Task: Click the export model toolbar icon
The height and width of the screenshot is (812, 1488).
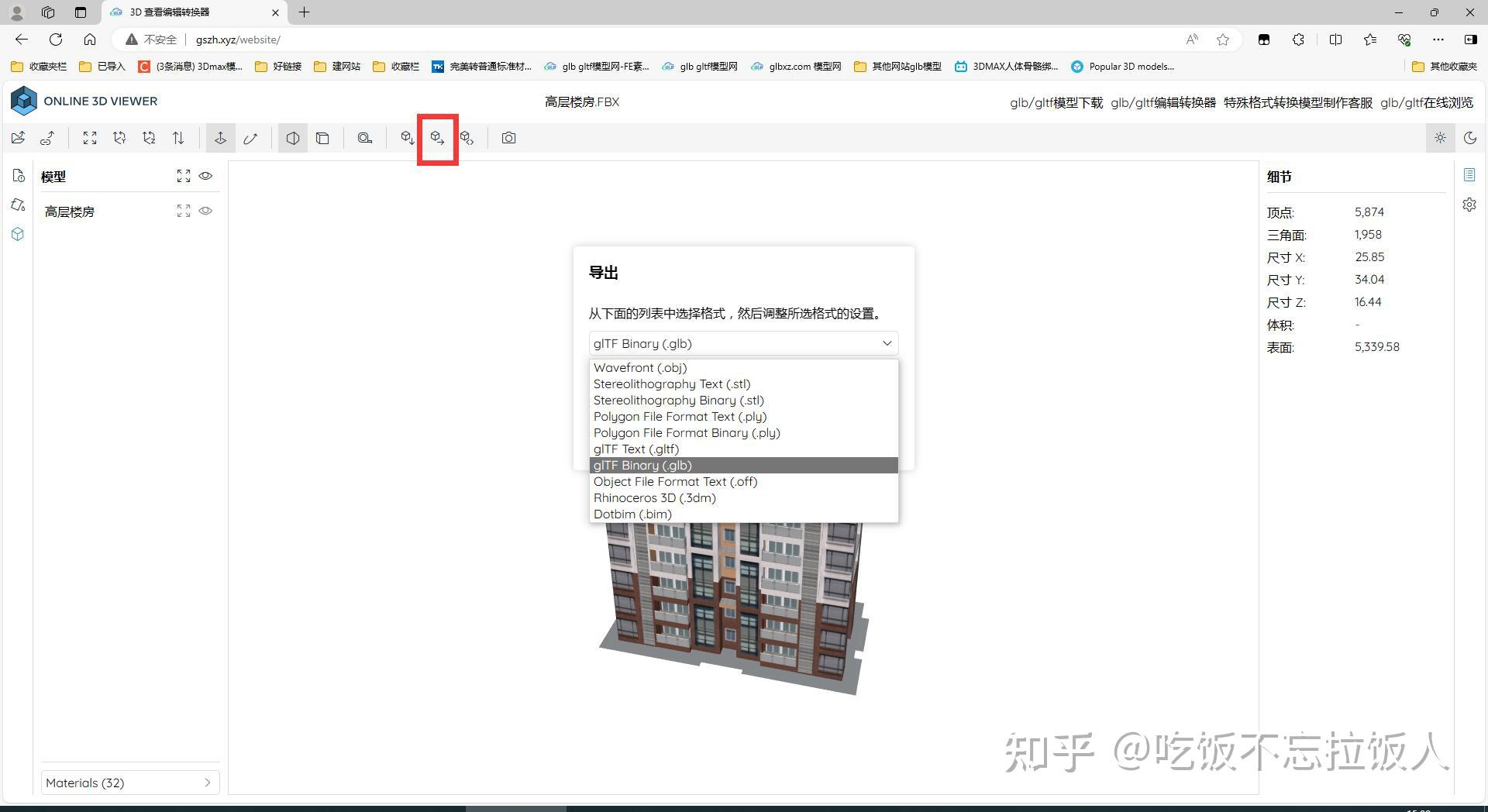Action: (437, 138)
